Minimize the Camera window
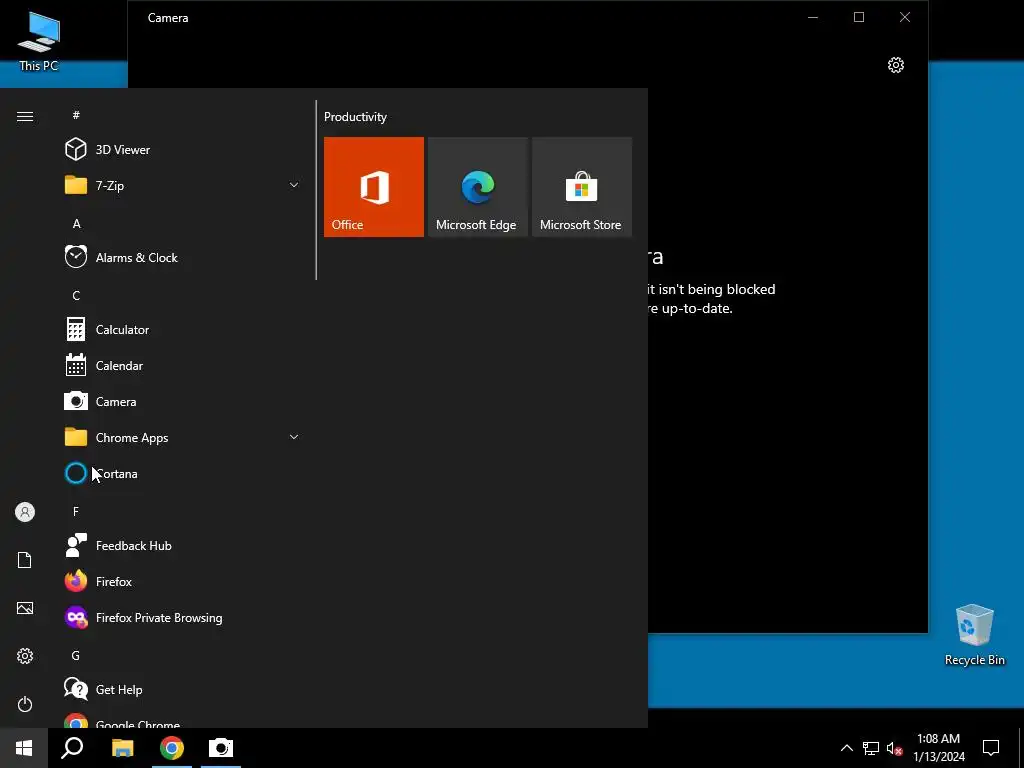The image size is (1024, 768). (x=813, y=17)
